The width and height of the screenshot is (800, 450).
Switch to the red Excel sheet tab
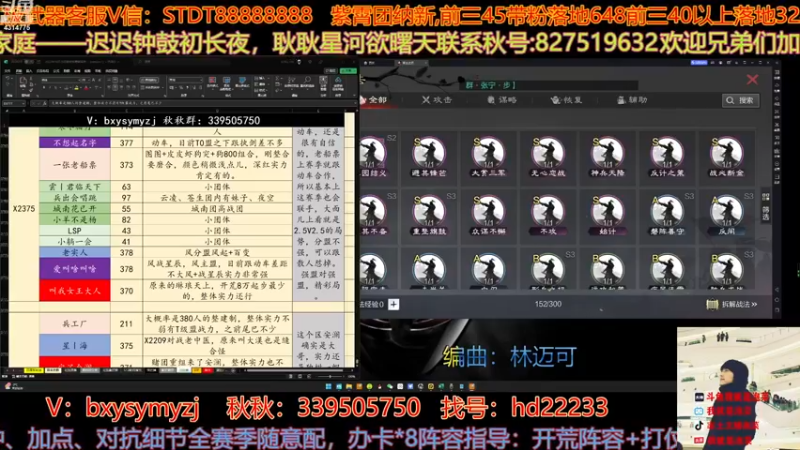tap(208, 370)
